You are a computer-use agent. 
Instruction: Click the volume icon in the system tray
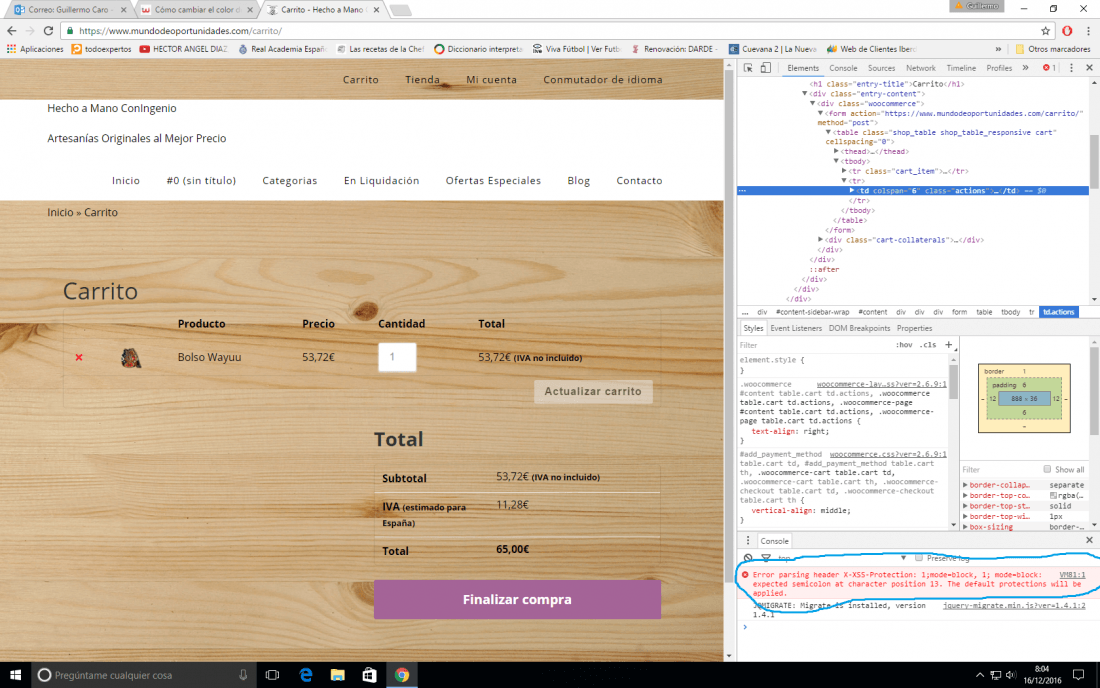1011,675
